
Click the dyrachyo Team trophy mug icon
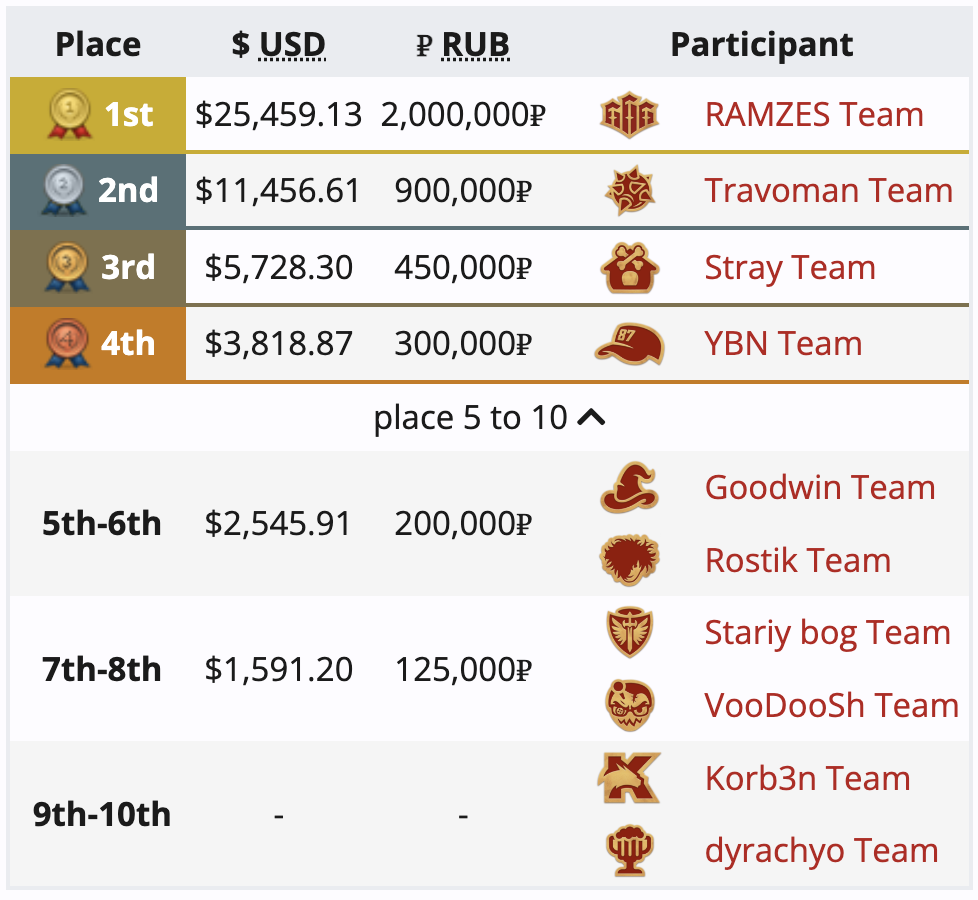[x=630, y=850]
